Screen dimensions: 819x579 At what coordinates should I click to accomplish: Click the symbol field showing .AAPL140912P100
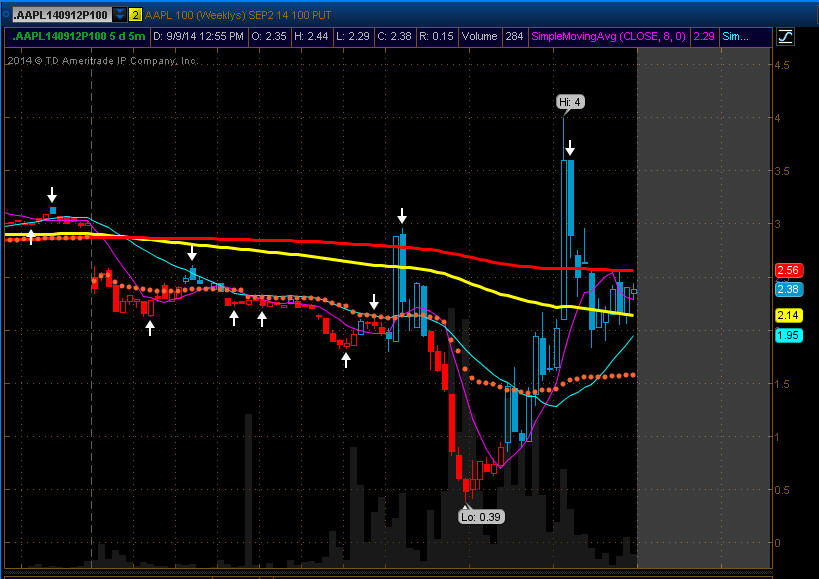click(60, 15)
